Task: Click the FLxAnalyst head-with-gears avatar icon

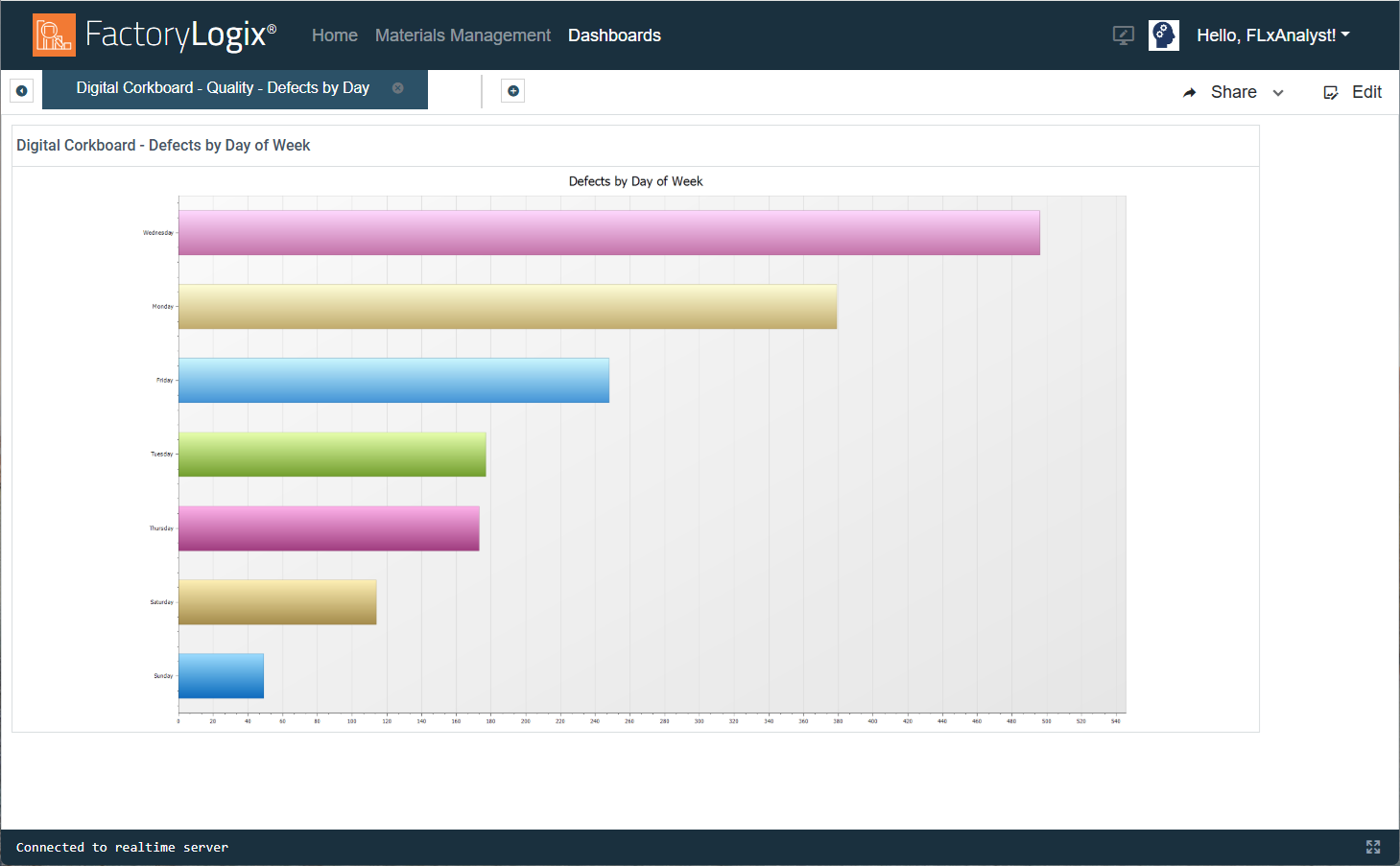Action: point(1163,35)
